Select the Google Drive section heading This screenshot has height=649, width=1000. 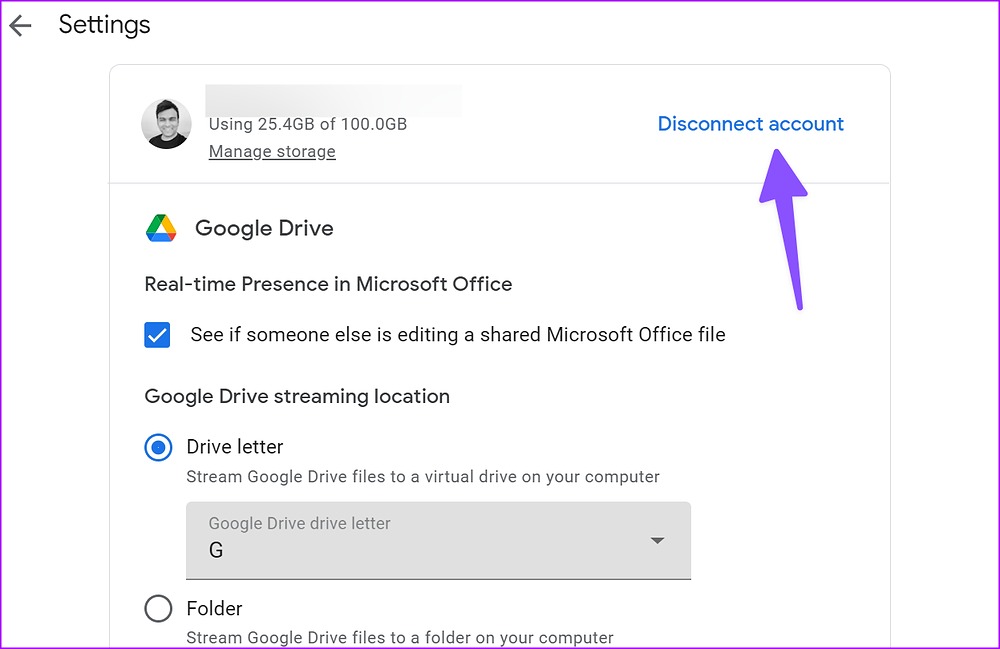click(264, 228)
